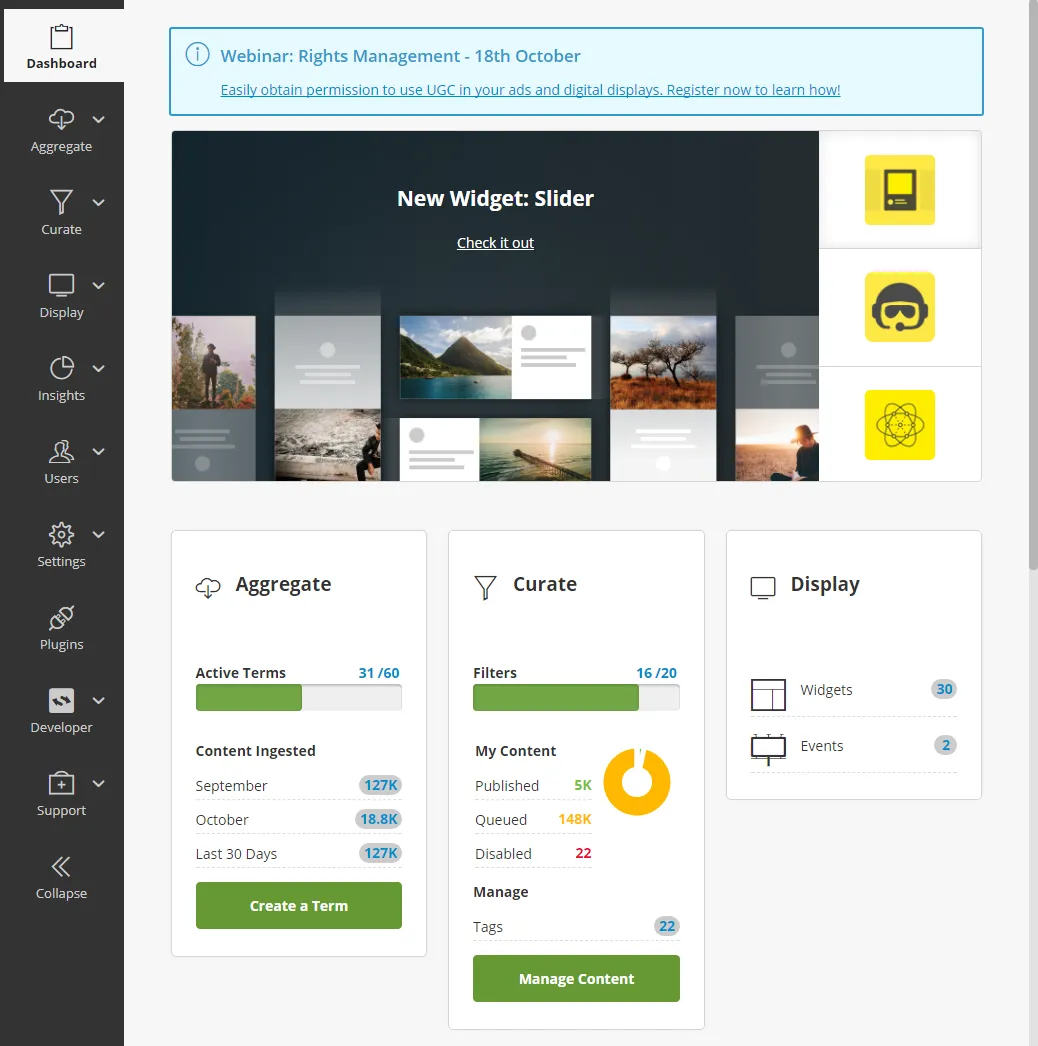Click the Developer code icon in sidebar
1038x1046 pixels.
61,700
